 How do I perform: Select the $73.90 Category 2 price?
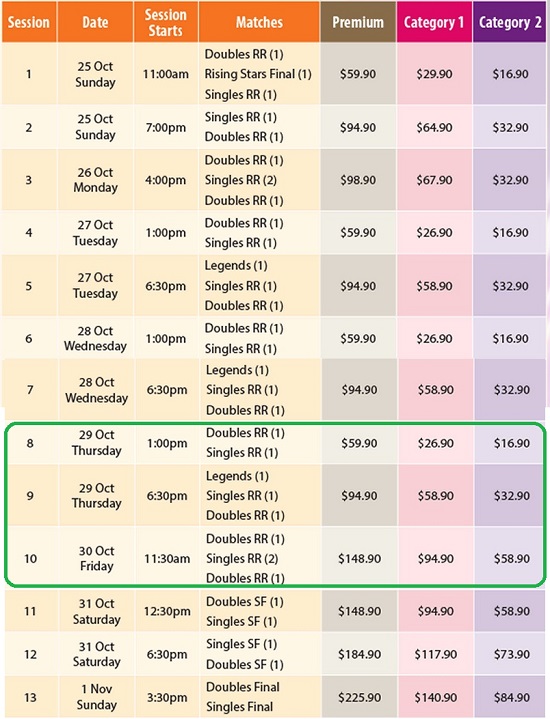[512, 654]
